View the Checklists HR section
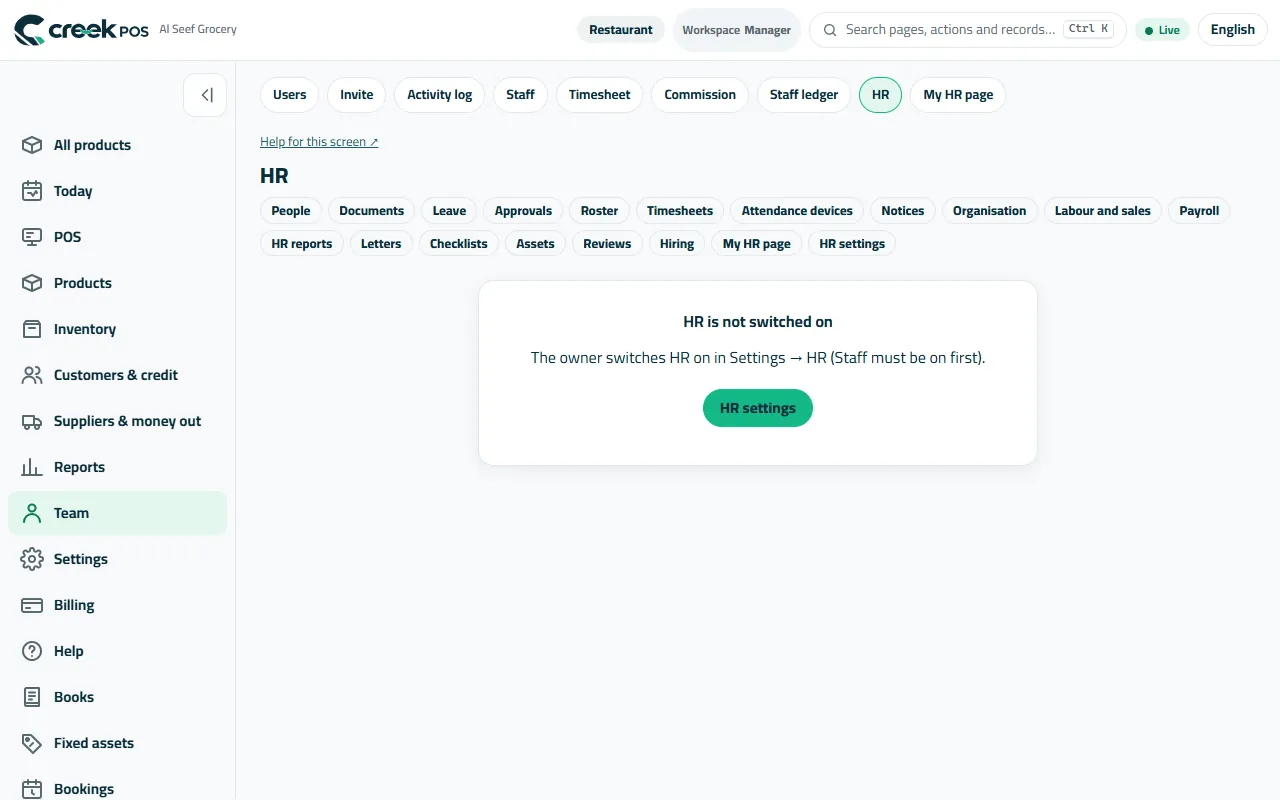1280x800 pixels. (459, 244)
